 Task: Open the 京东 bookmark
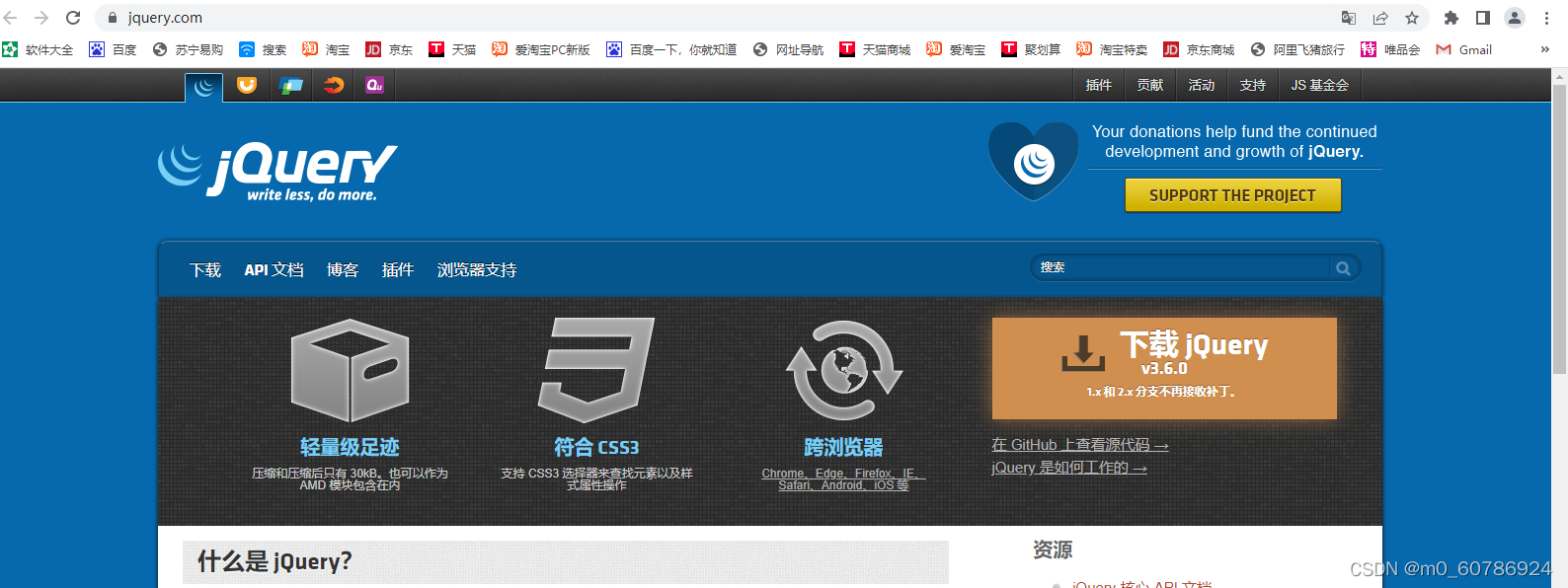click(390, 49)
